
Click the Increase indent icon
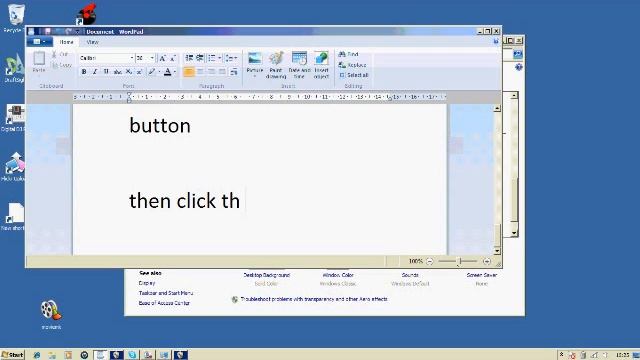coord(200,58)
